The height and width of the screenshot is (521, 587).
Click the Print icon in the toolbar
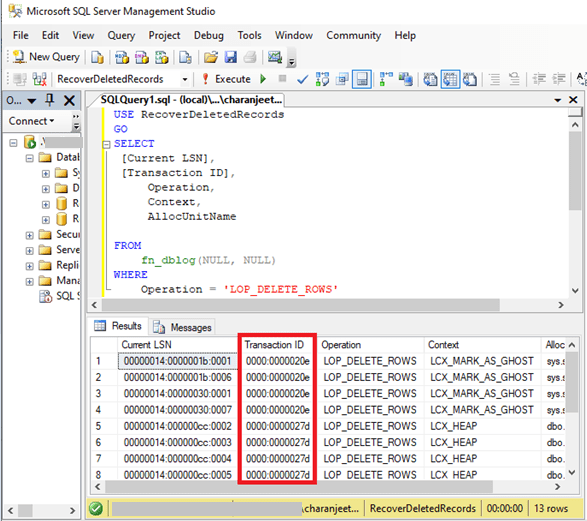tap(250, 57)
